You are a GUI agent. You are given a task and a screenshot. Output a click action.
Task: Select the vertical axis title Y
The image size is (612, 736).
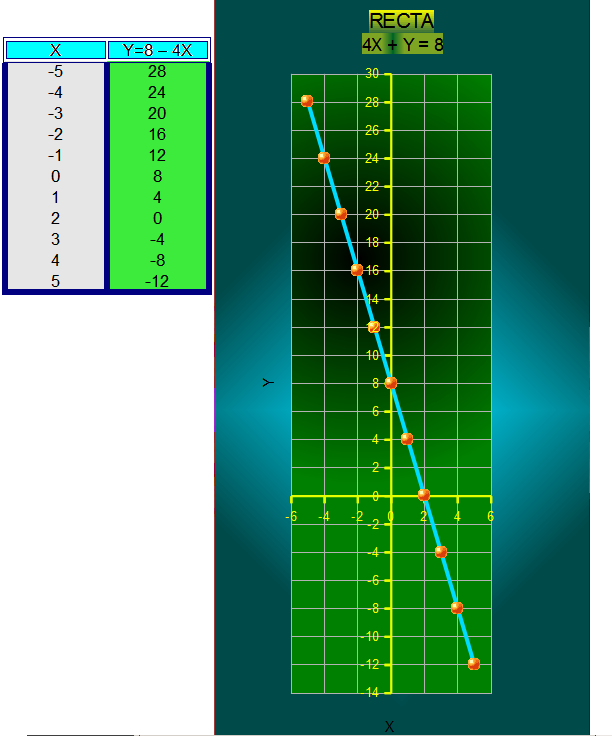pos(268,383)
